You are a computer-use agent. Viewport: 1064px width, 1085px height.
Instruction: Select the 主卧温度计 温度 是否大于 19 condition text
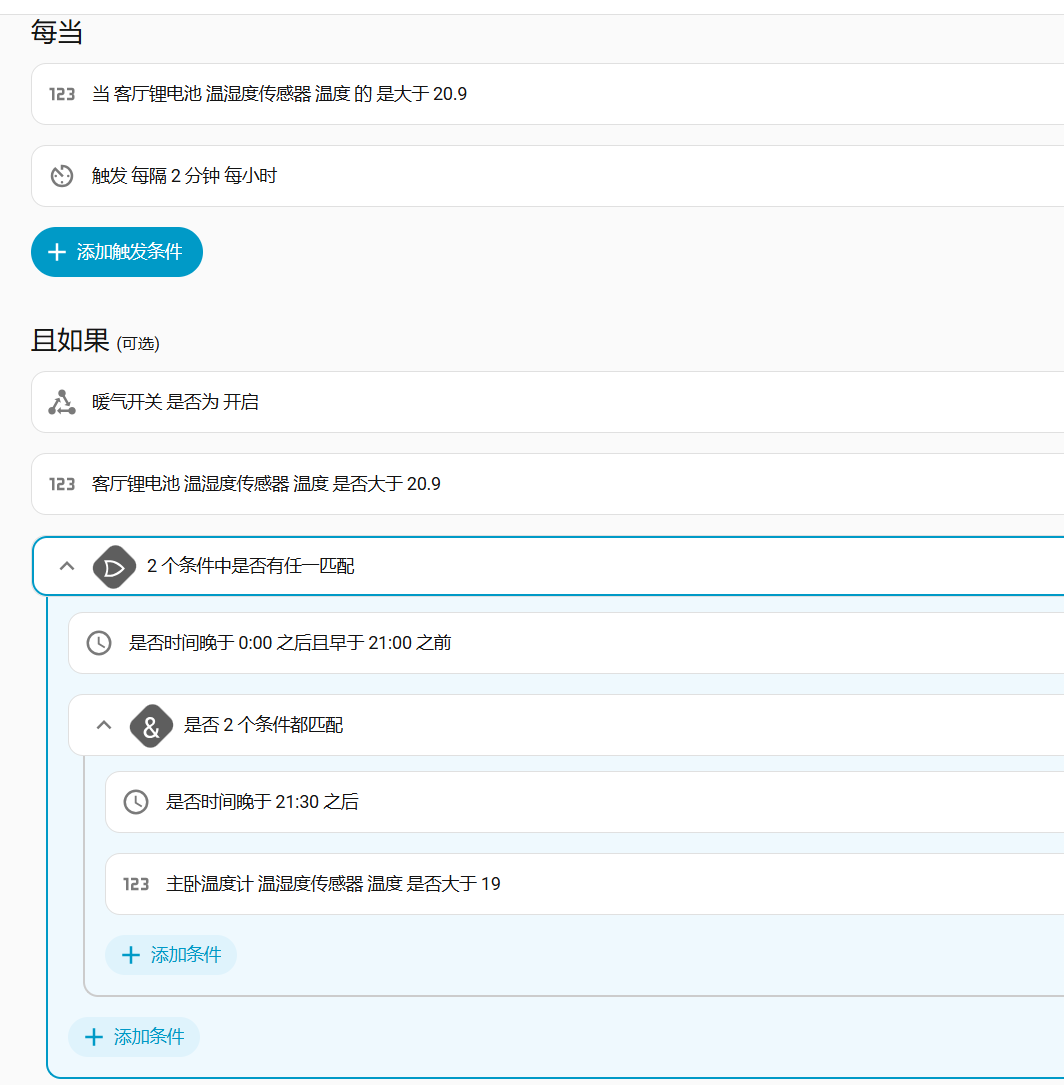click(x=333, y=884)
